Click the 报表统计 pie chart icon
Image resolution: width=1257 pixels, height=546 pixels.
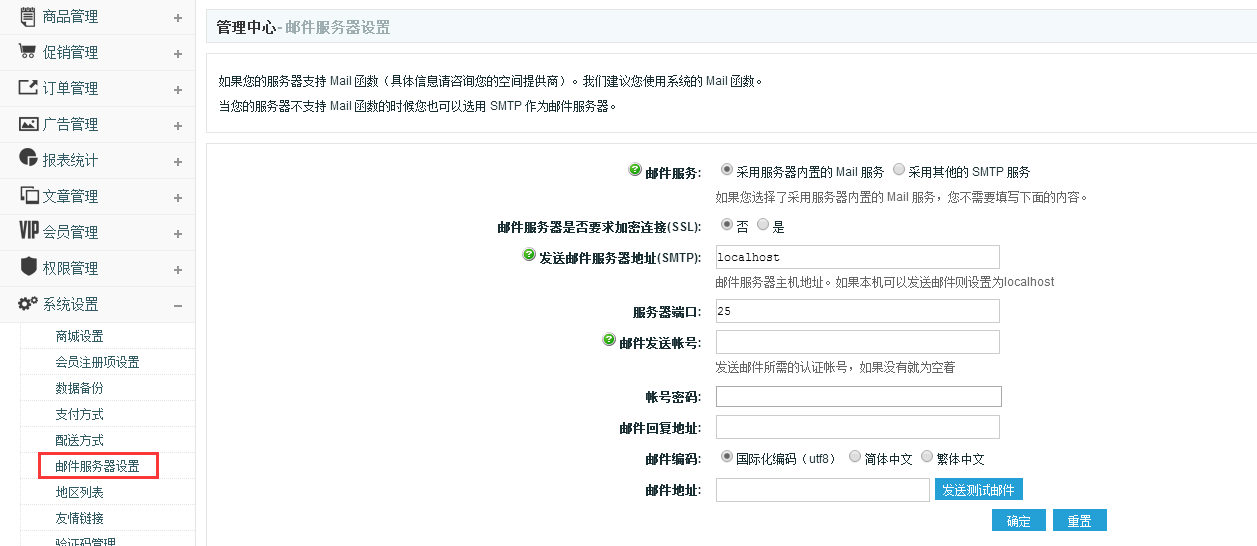pos(28,158)
